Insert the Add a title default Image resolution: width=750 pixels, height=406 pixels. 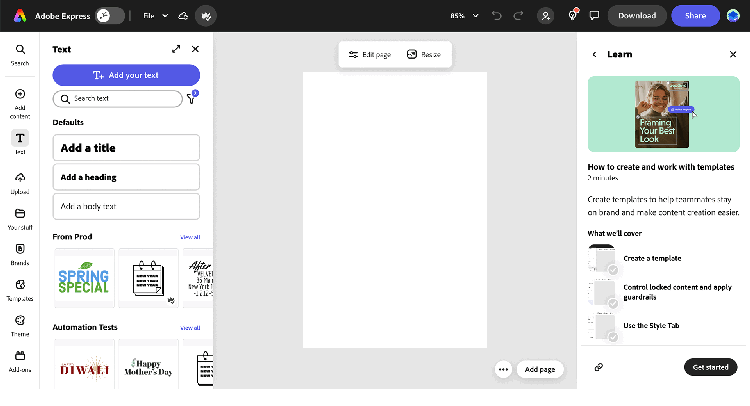[126, 148]
